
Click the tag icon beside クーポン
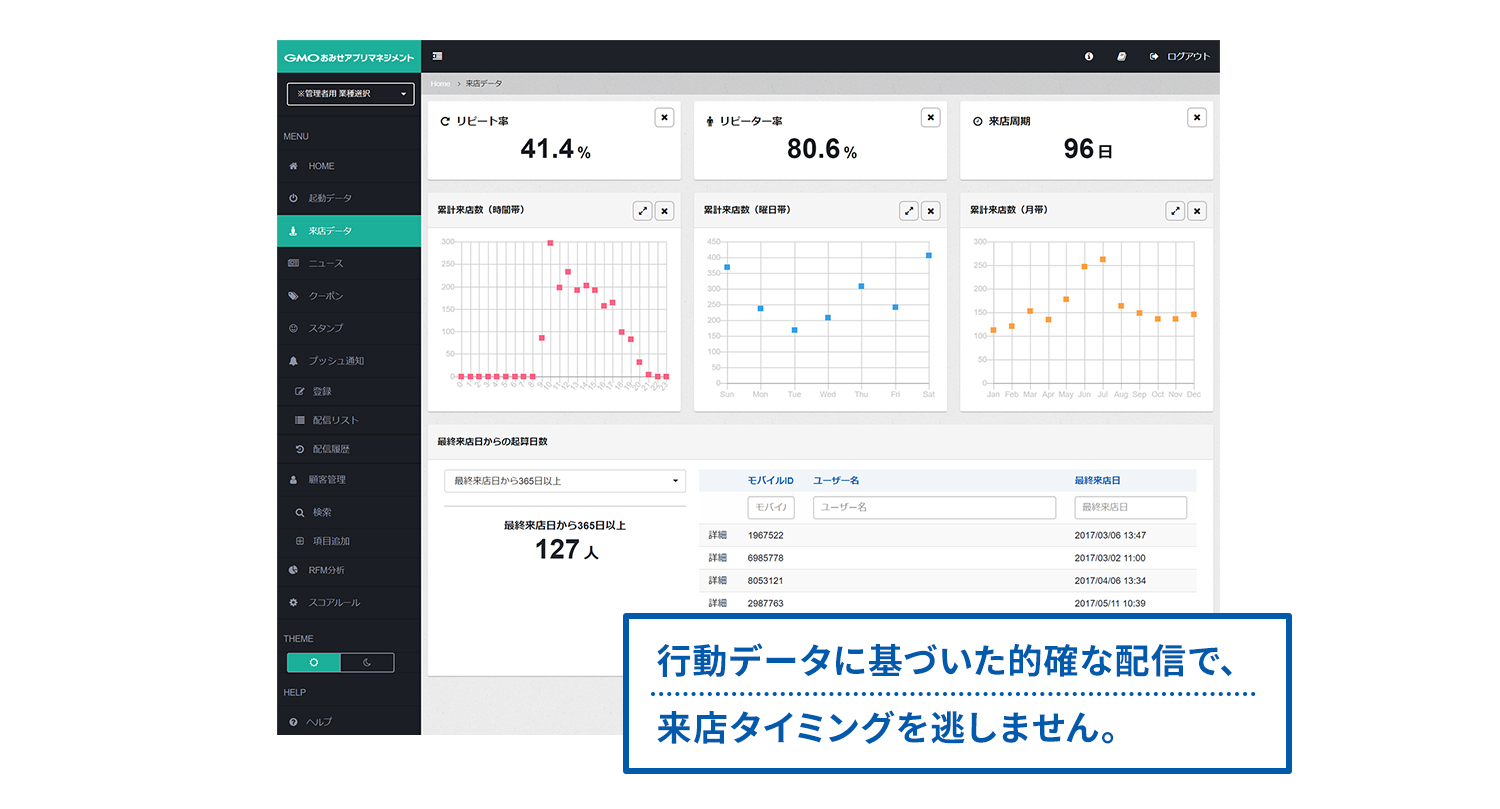[293, 296]
